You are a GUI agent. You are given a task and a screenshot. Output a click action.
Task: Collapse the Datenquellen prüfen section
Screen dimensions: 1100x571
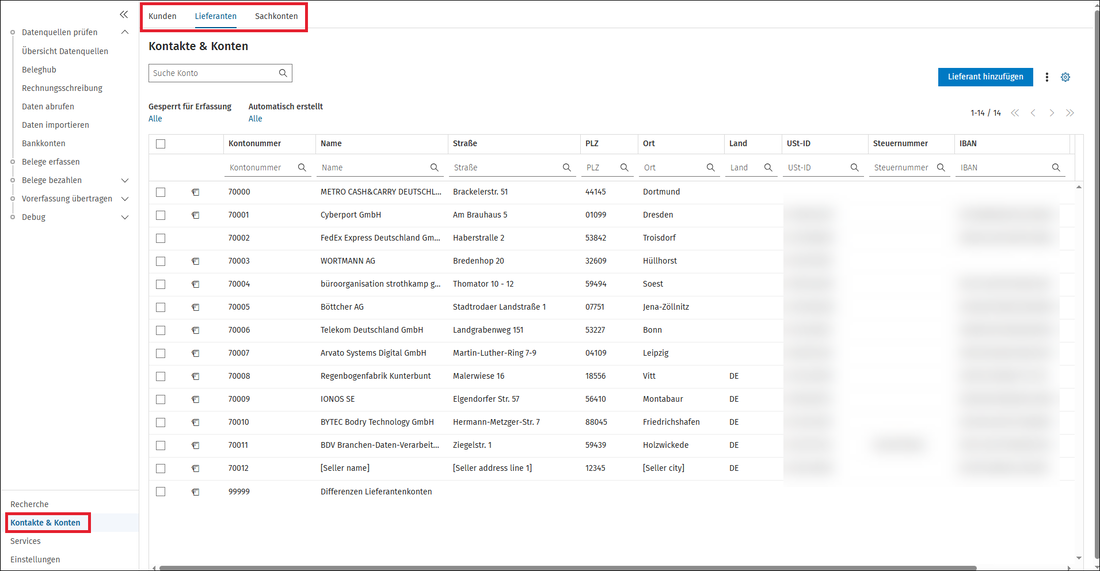[125, 32]
